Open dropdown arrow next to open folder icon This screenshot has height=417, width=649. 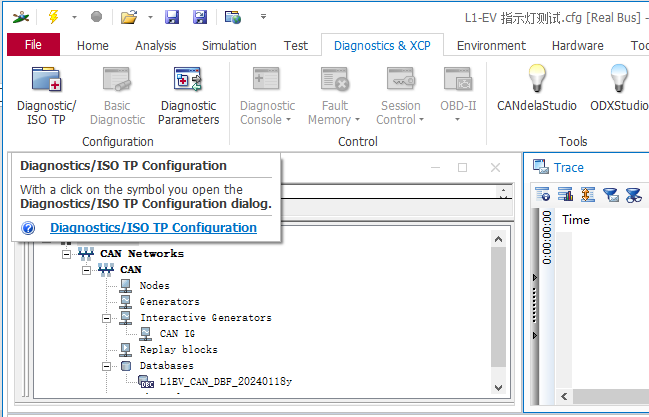coord(150,17)
